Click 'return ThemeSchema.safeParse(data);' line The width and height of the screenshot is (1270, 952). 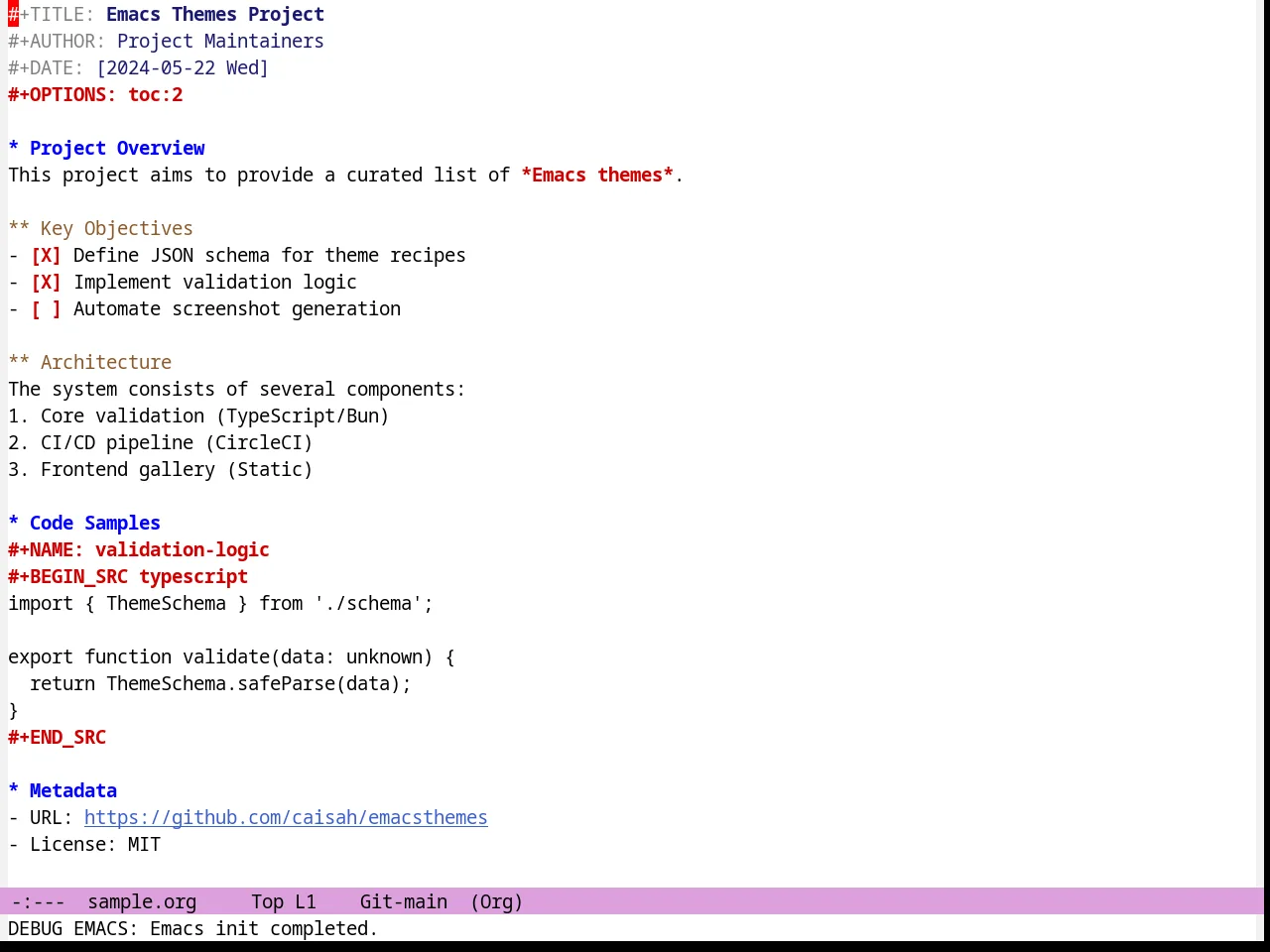coord(220,684)
